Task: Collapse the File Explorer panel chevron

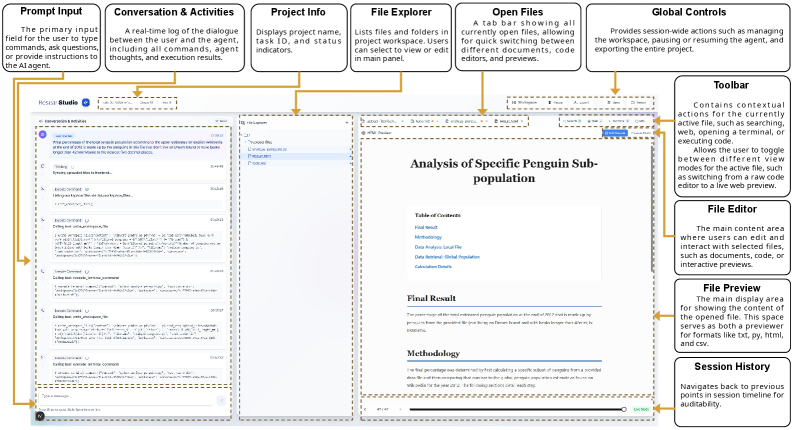Action: click(347, 123)
